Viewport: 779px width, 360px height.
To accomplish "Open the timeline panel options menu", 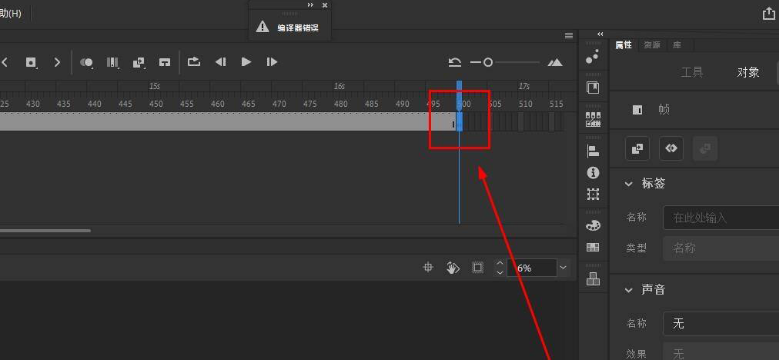I will pos(569,36).
